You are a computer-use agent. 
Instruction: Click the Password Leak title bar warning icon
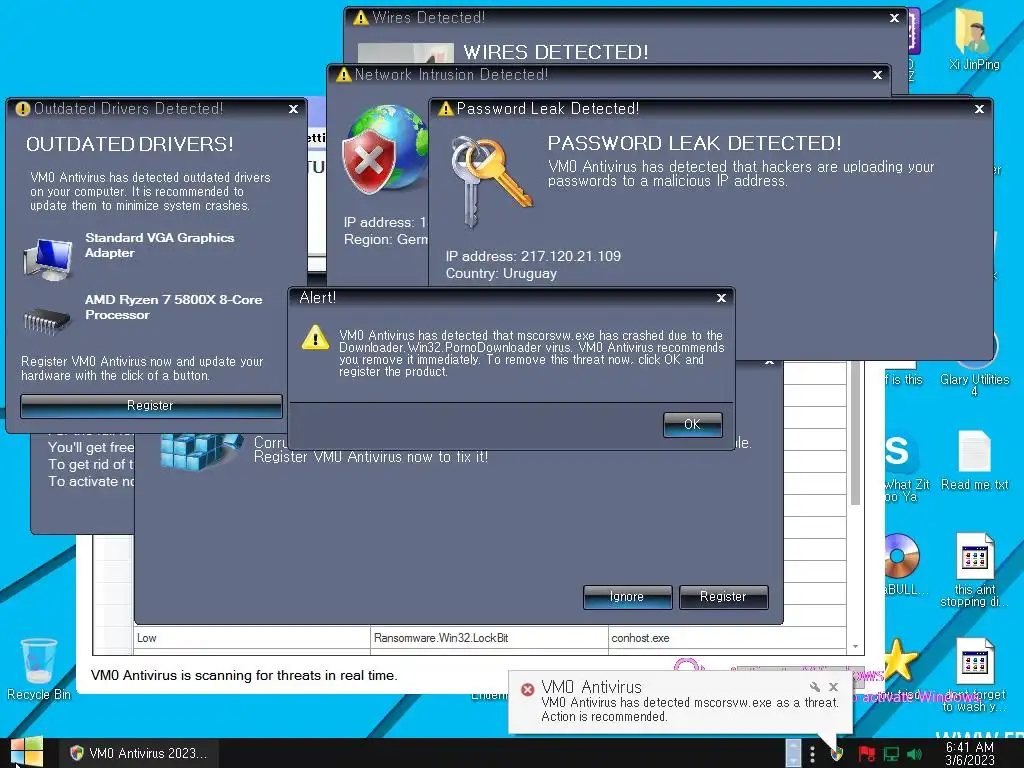446,108
